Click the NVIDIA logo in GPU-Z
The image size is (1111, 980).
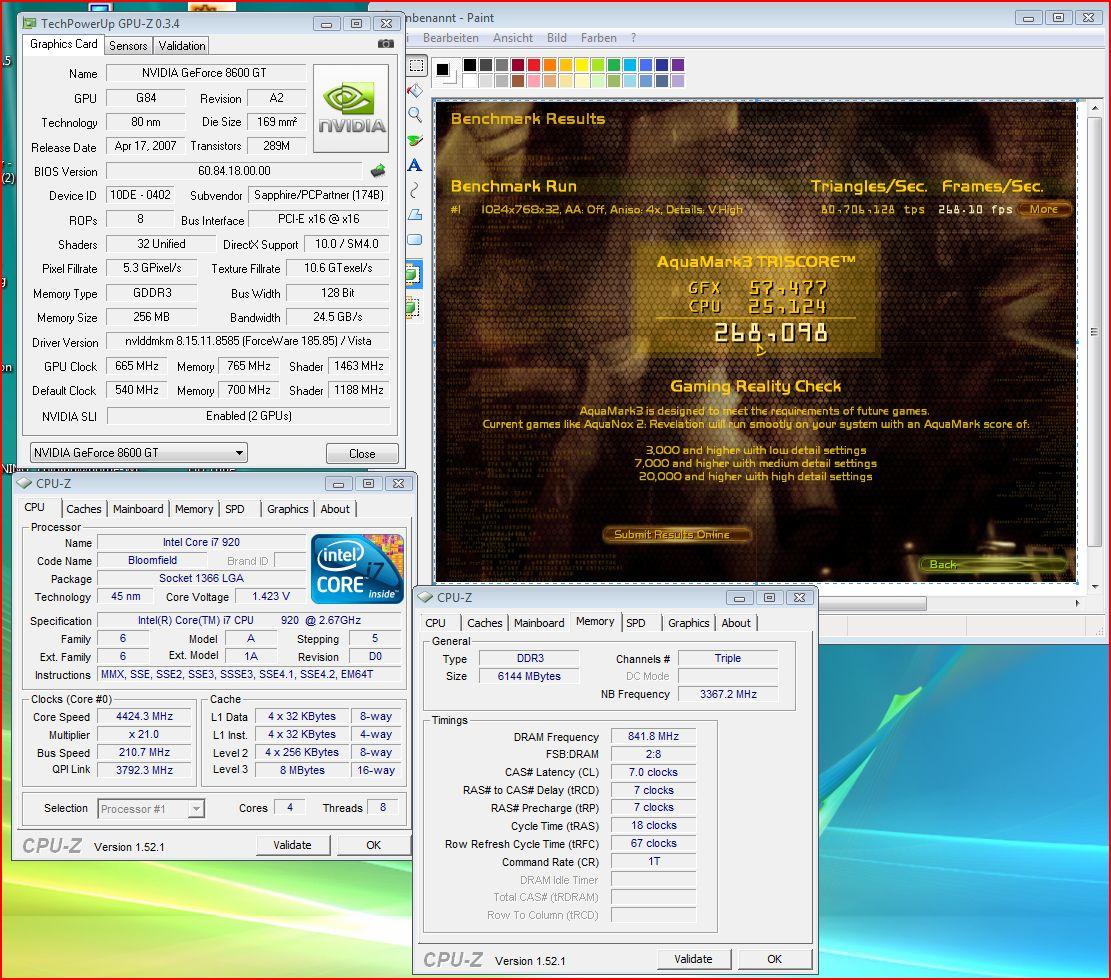pyautogui.click(x=351, y=108)
